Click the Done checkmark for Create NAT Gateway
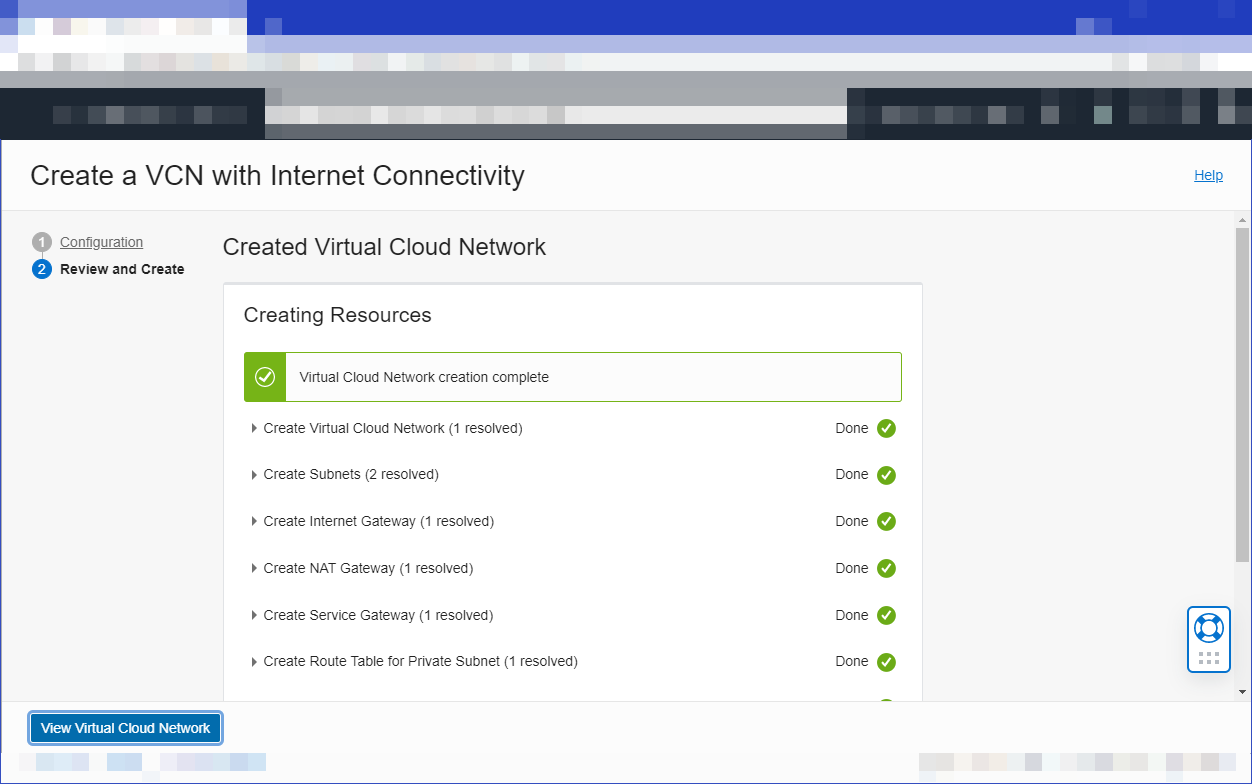 pyautogui.click(x=885, y=568)
